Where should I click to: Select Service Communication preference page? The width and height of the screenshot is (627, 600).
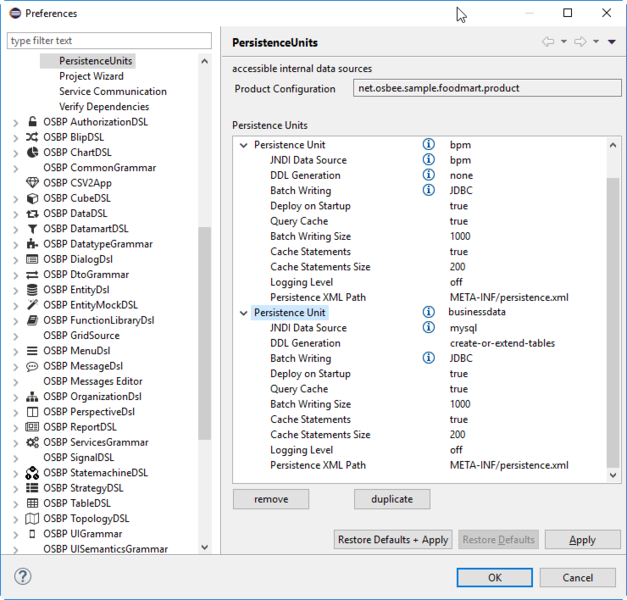tap(113, 91)
